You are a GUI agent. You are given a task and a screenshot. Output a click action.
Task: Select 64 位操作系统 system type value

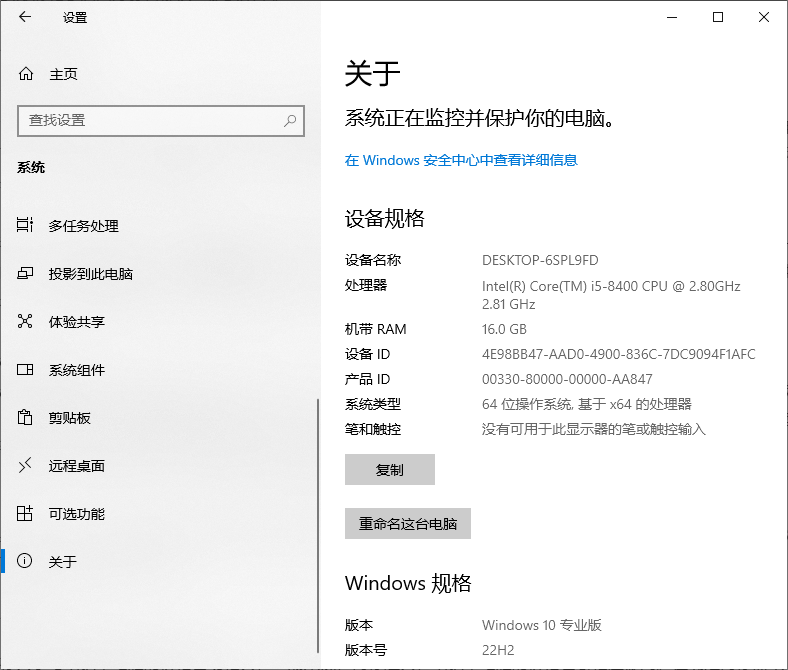click(x=586, y=404)
